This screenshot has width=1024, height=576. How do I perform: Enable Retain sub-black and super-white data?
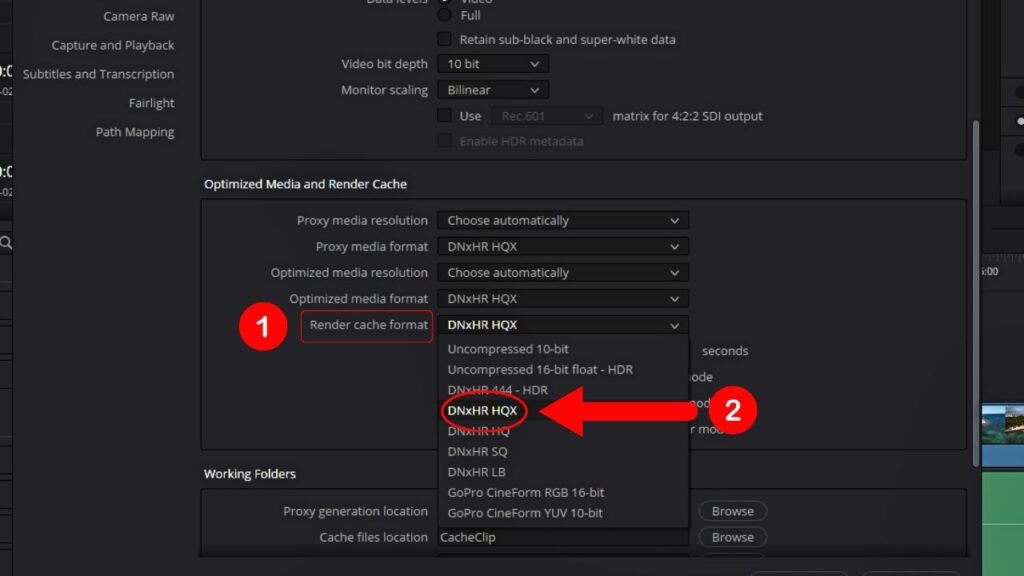tap(444, 39)
